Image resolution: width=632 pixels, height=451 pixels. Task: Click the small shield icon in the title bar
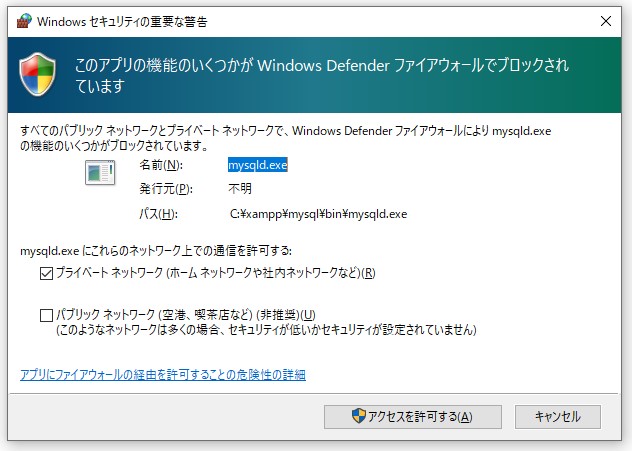[17, 19]
